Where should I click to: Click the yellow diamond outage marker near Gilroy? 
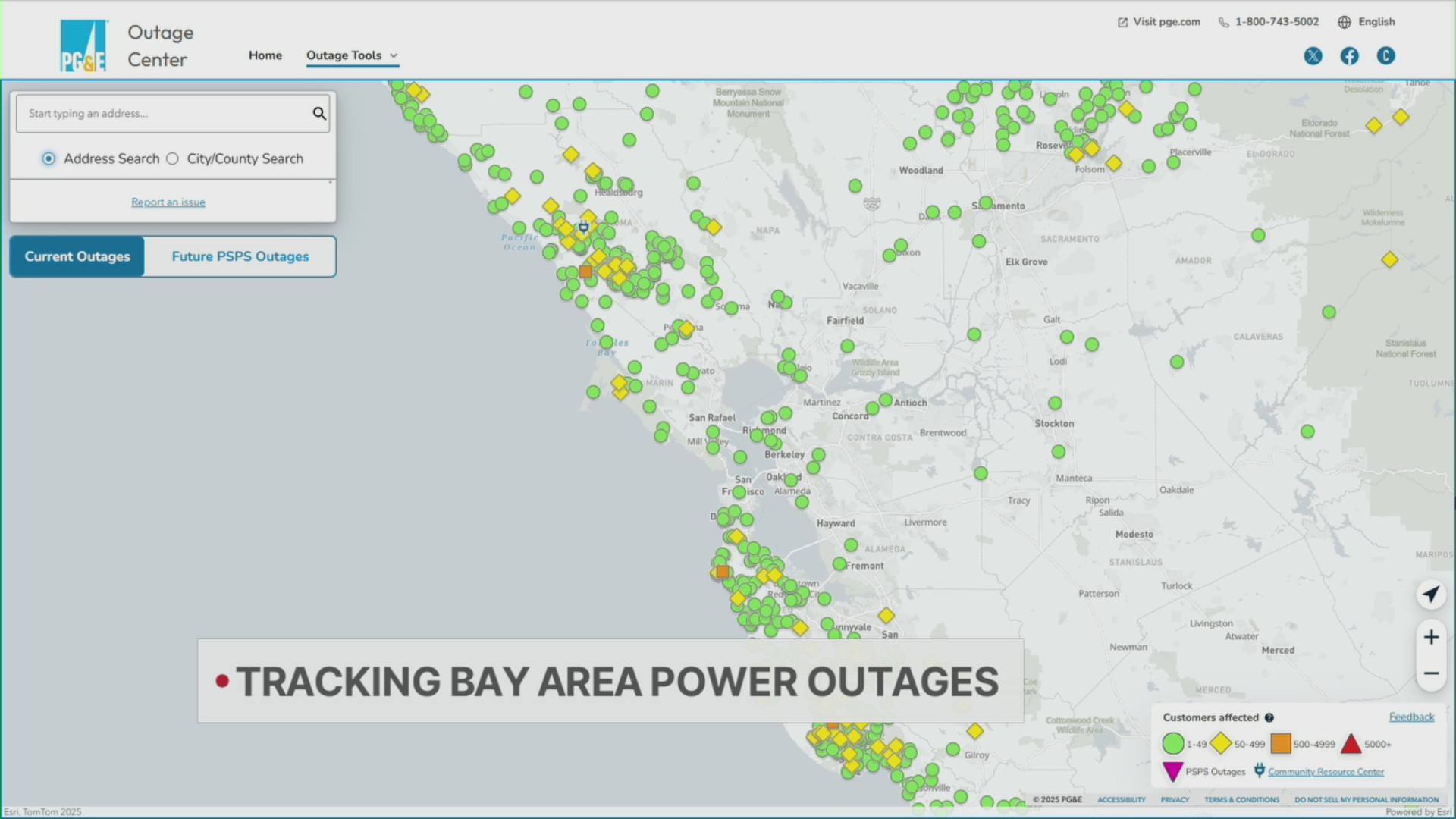point(975,731)
